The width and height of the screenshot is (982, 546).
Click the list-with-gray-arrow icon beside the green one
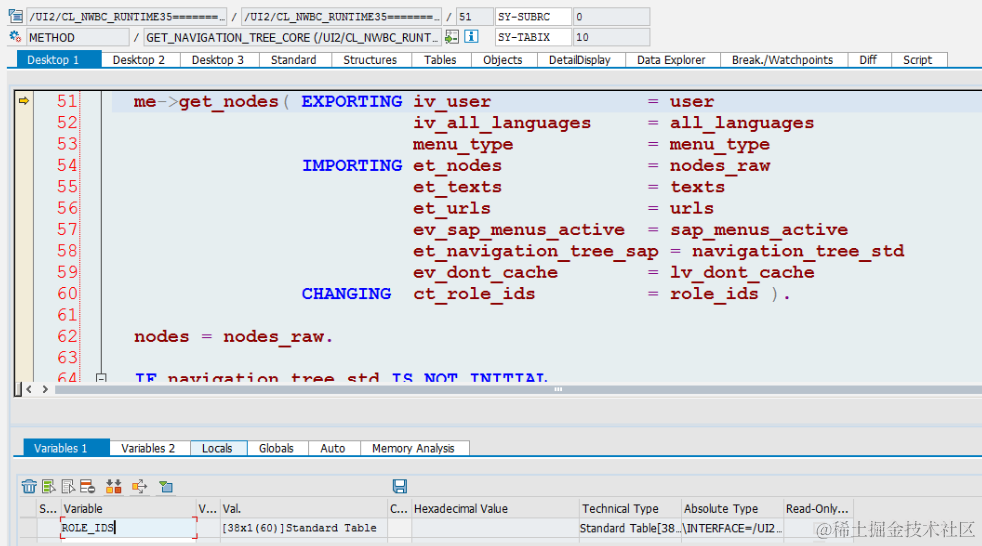coord(68,487)
